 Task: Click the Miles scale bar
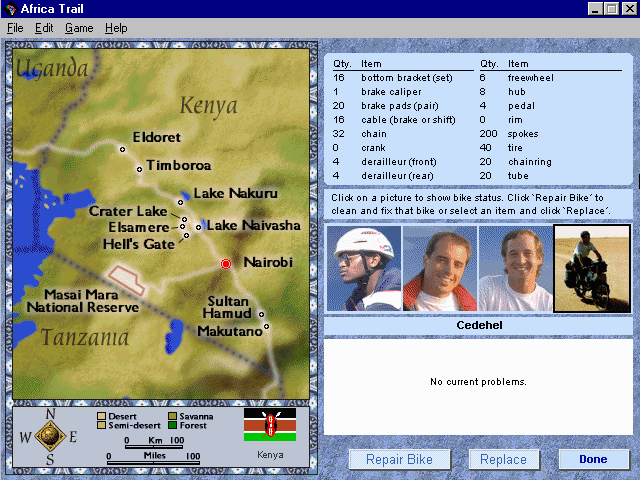pyautogui.click(x=153, y=462)
